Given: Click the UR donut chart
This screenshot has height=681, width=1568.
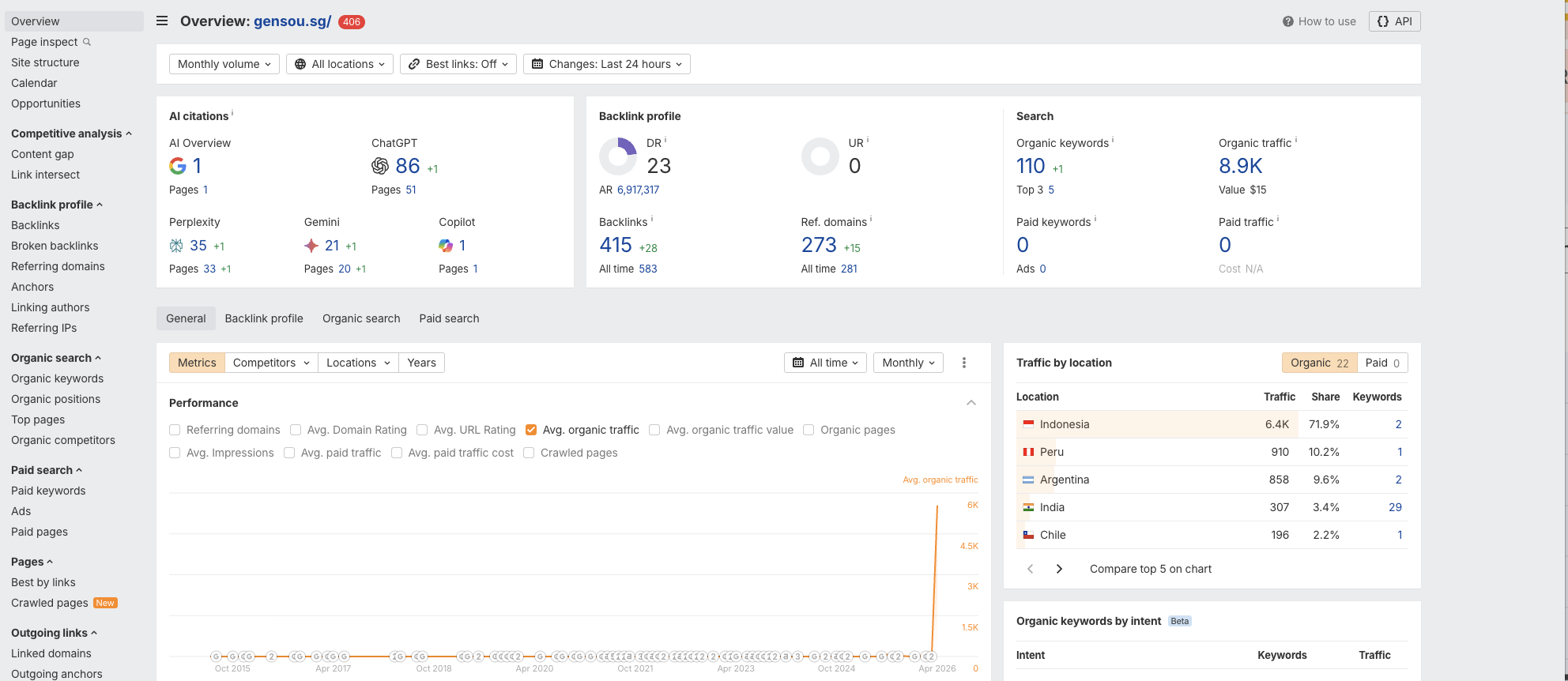Looking at the screenshot, I should 820,156.
